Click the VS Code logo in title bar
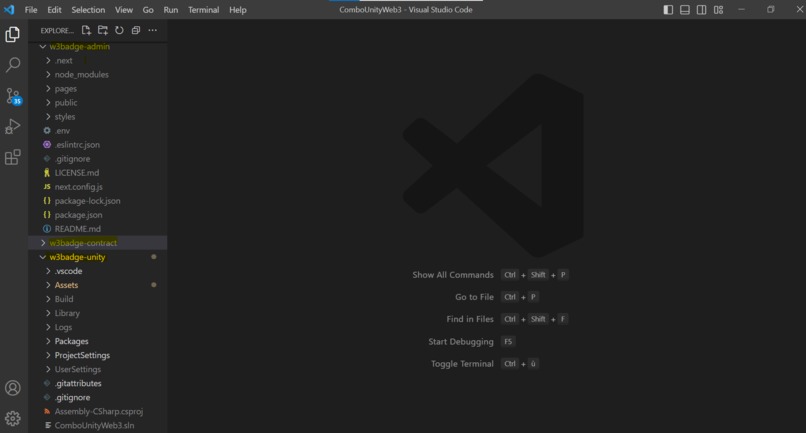Viewport: 806px width, 433px height. click(9, 10)
